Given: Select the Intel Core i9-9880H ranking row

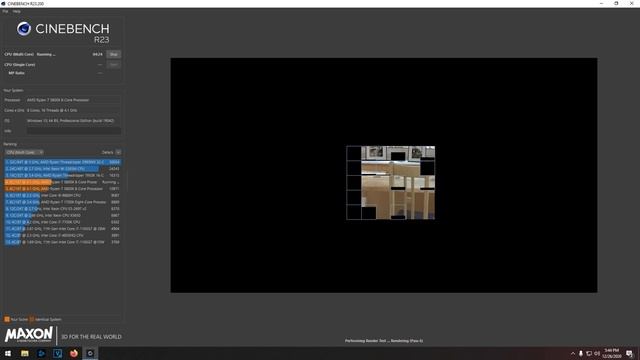Looking at the screenshot, I should (x=62, y=196).
